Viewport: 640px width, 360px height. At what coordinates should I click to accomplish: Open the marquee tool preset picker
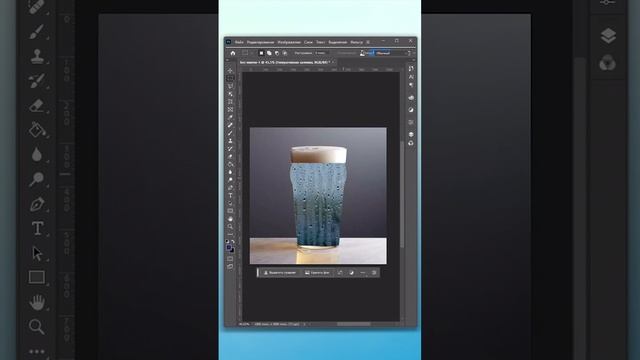[246, 53]
